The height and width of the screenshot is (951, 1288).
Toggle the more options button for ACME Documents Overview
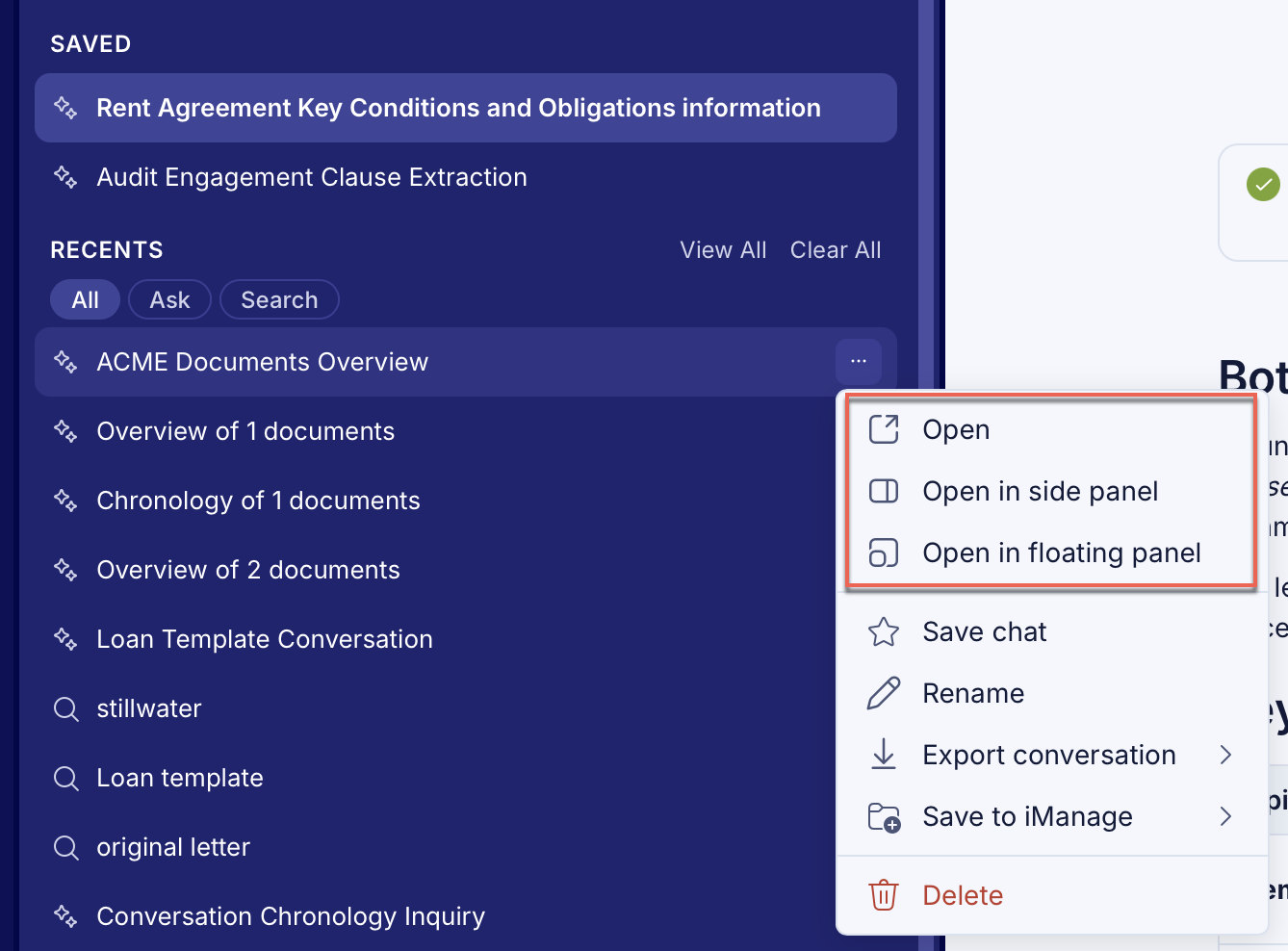[x=859, y=362]
